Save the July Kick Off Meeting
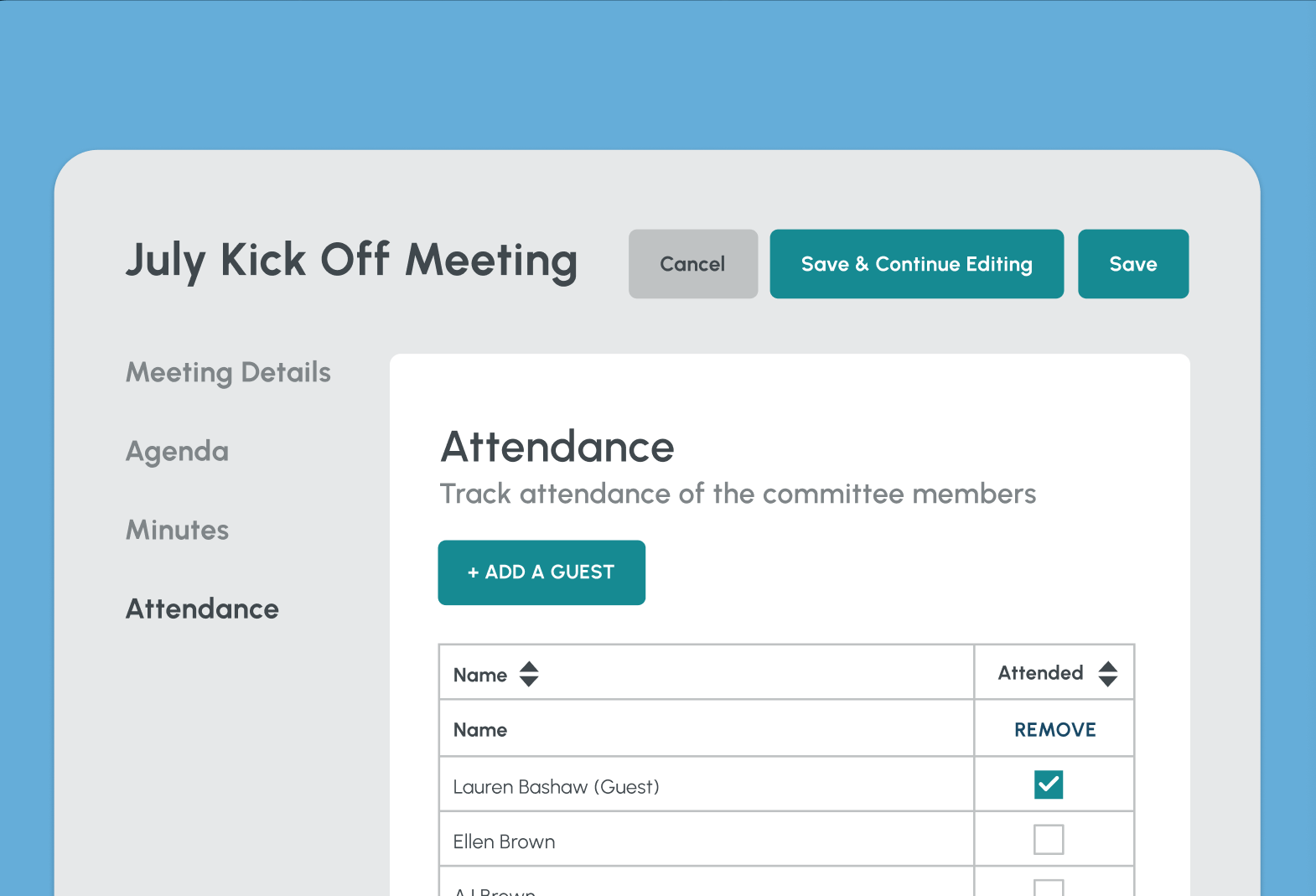 click(1133, 264)
